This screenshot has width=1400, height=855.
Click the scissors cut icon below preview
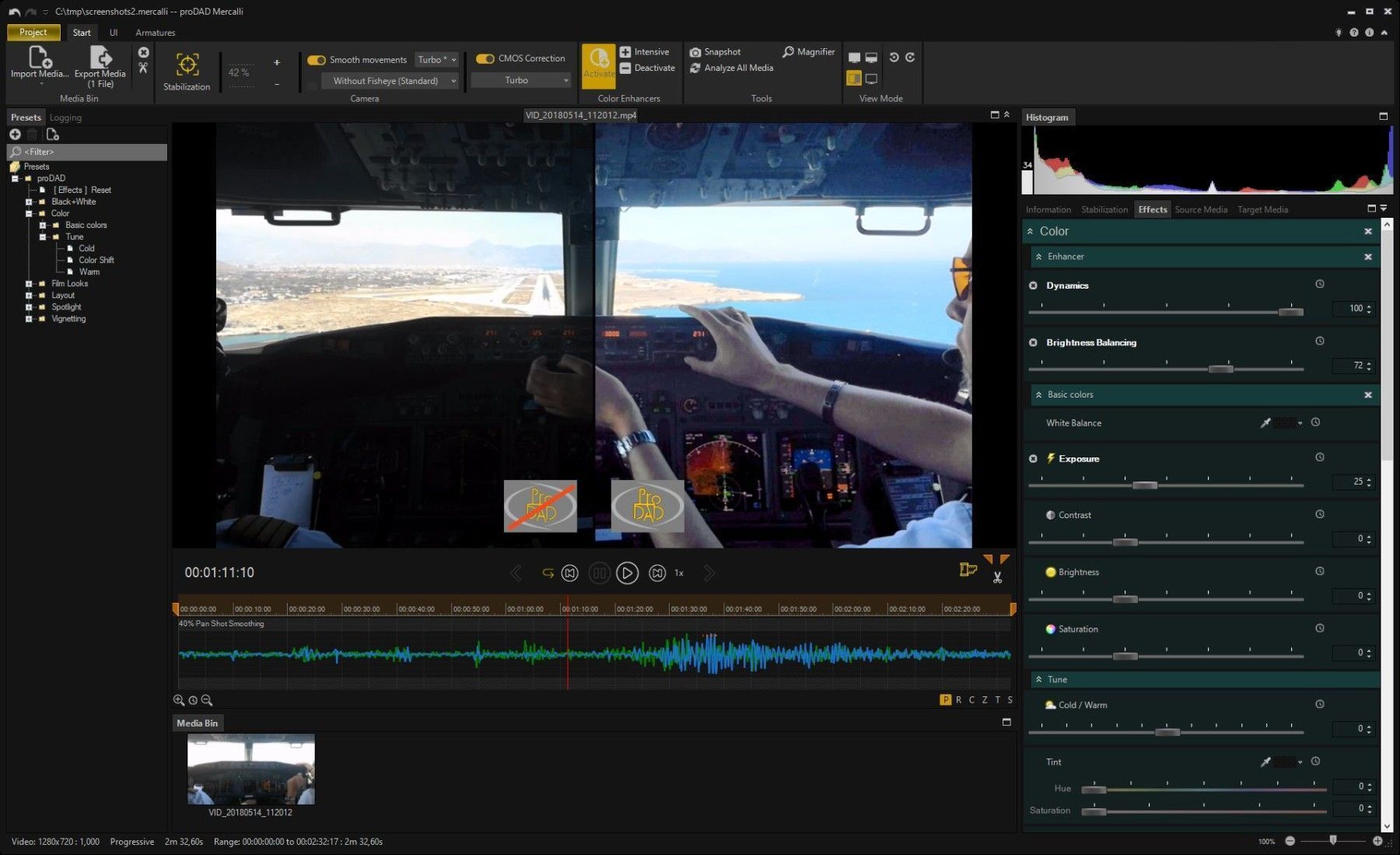point(997,577)
